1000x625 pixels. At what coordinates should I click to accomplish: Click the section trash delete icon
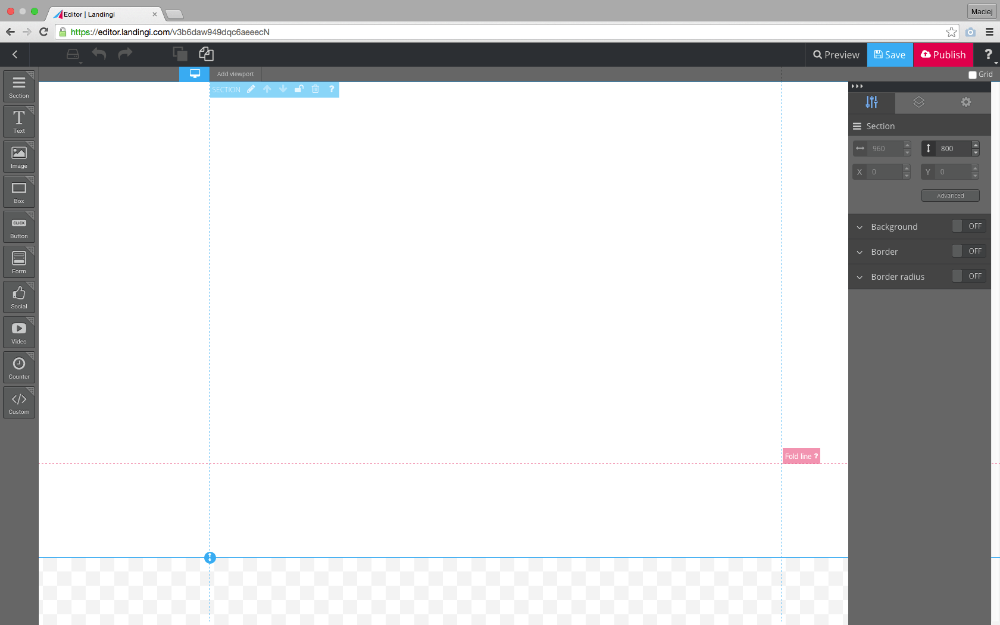click(315, 89)
